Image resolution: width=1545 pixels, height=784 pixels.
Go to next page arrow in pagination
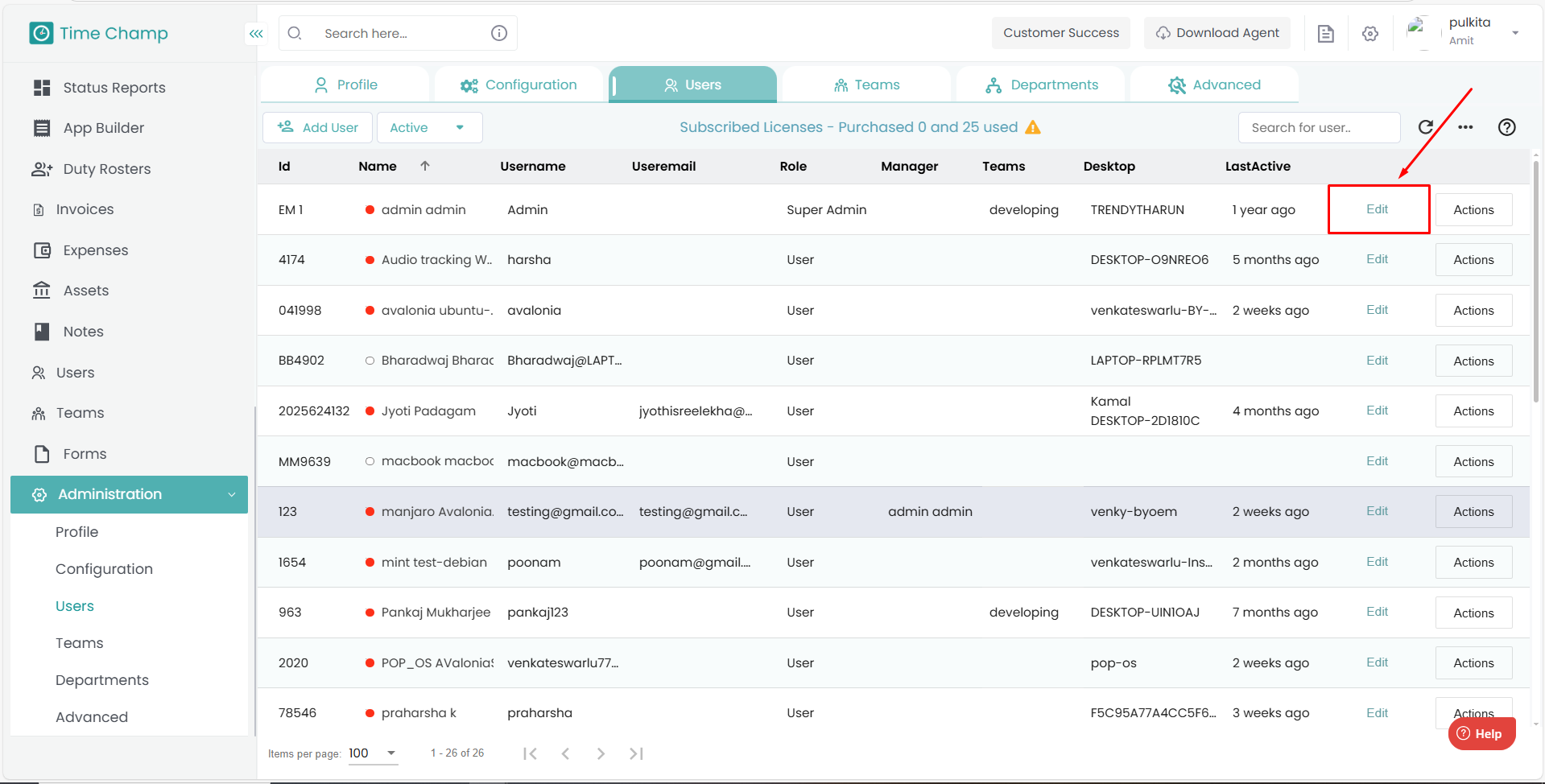point(601,753)
